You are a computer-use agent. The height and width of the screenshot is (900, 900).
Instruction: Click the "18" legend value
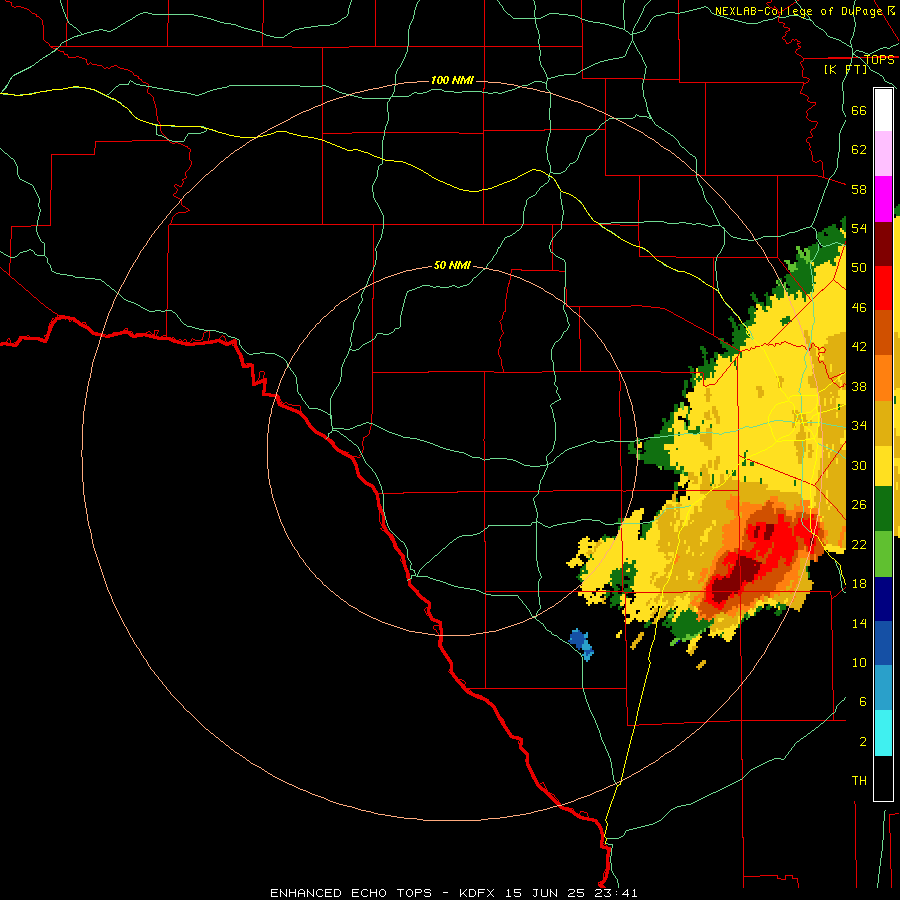(x=859, y=584)
